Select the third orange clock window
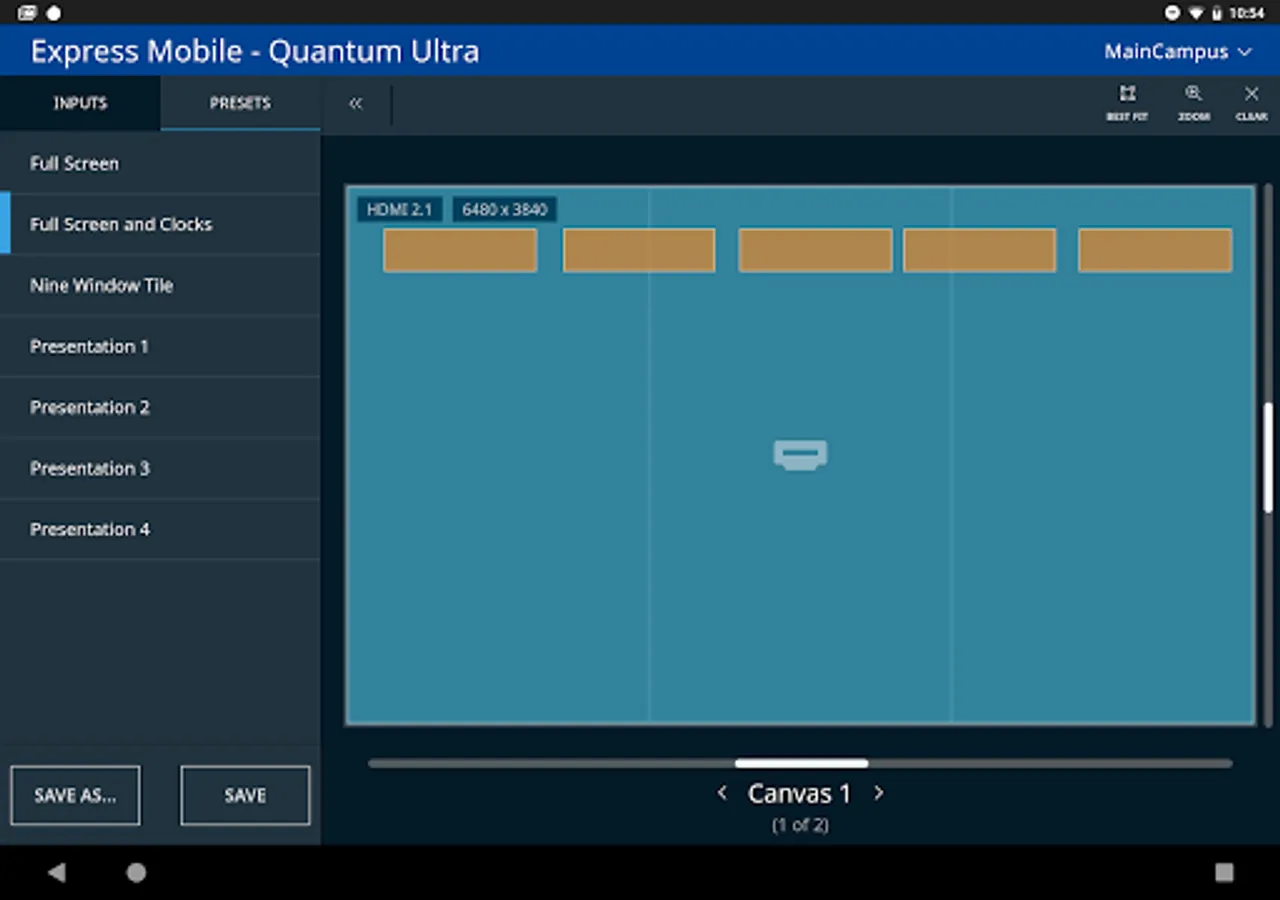This screenshot has height=900, width=1280. click(815, 250)
